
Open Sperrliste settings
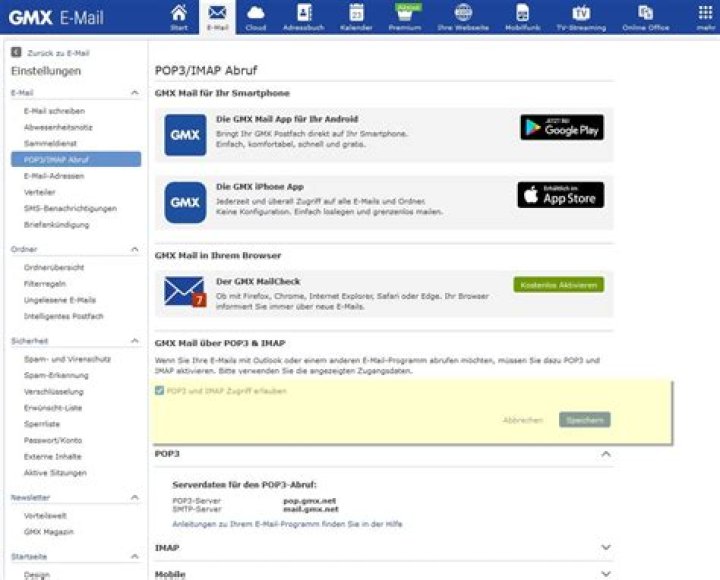click(42, 424)
